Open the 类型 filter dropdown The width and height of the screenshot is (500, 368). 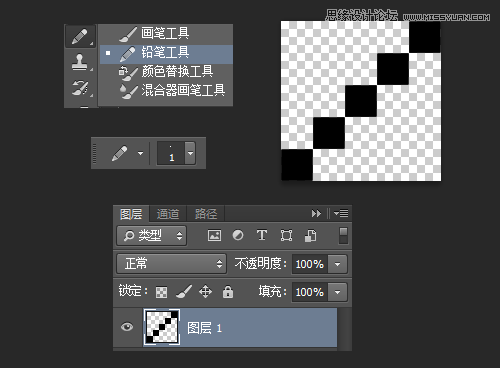(x=151, y=236)
